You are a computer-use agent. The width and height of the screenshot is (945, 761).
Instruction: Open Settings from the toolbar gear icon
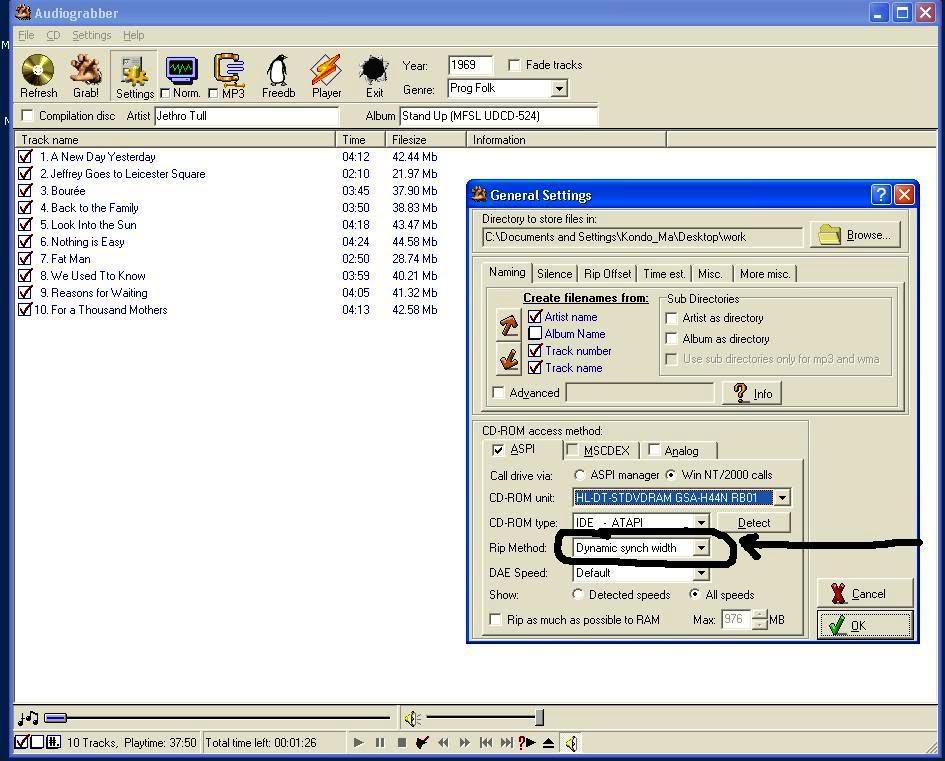tap(134, 72)
